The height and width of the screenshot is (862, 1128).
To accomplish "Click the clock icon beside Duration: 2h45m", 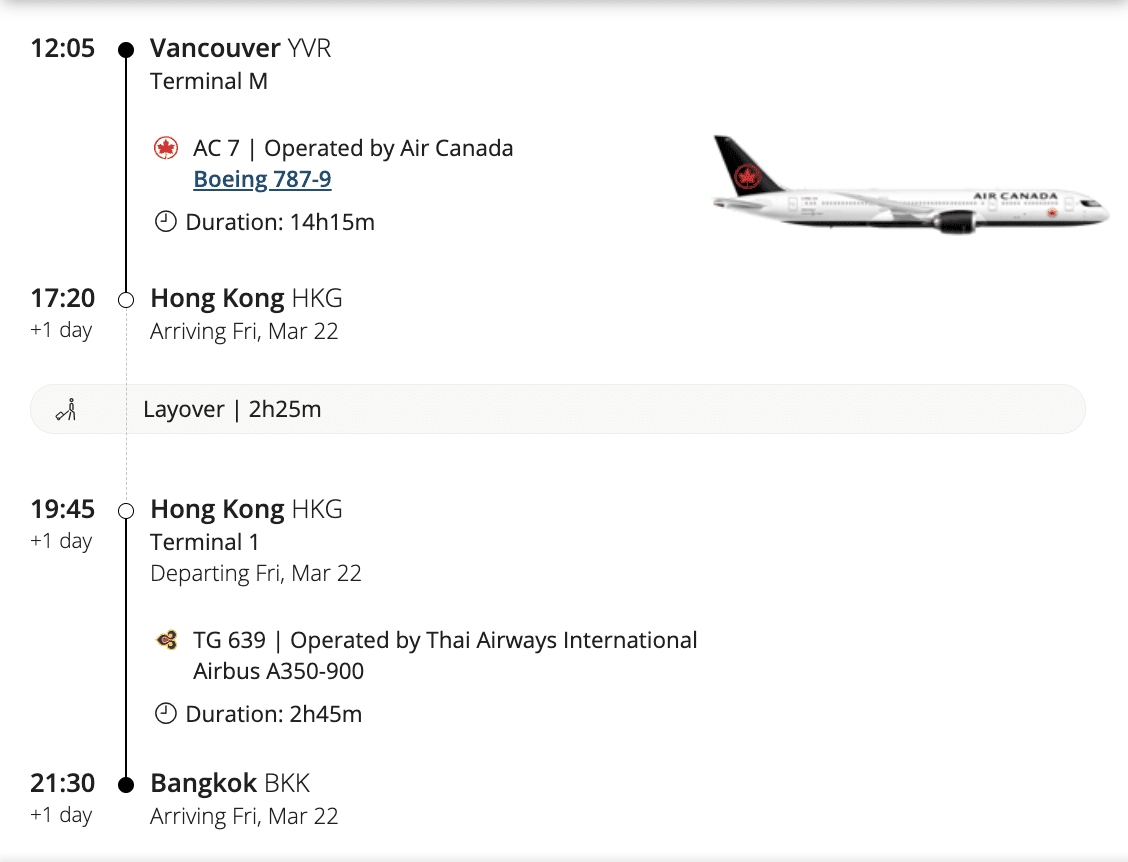I will (166, 714).
